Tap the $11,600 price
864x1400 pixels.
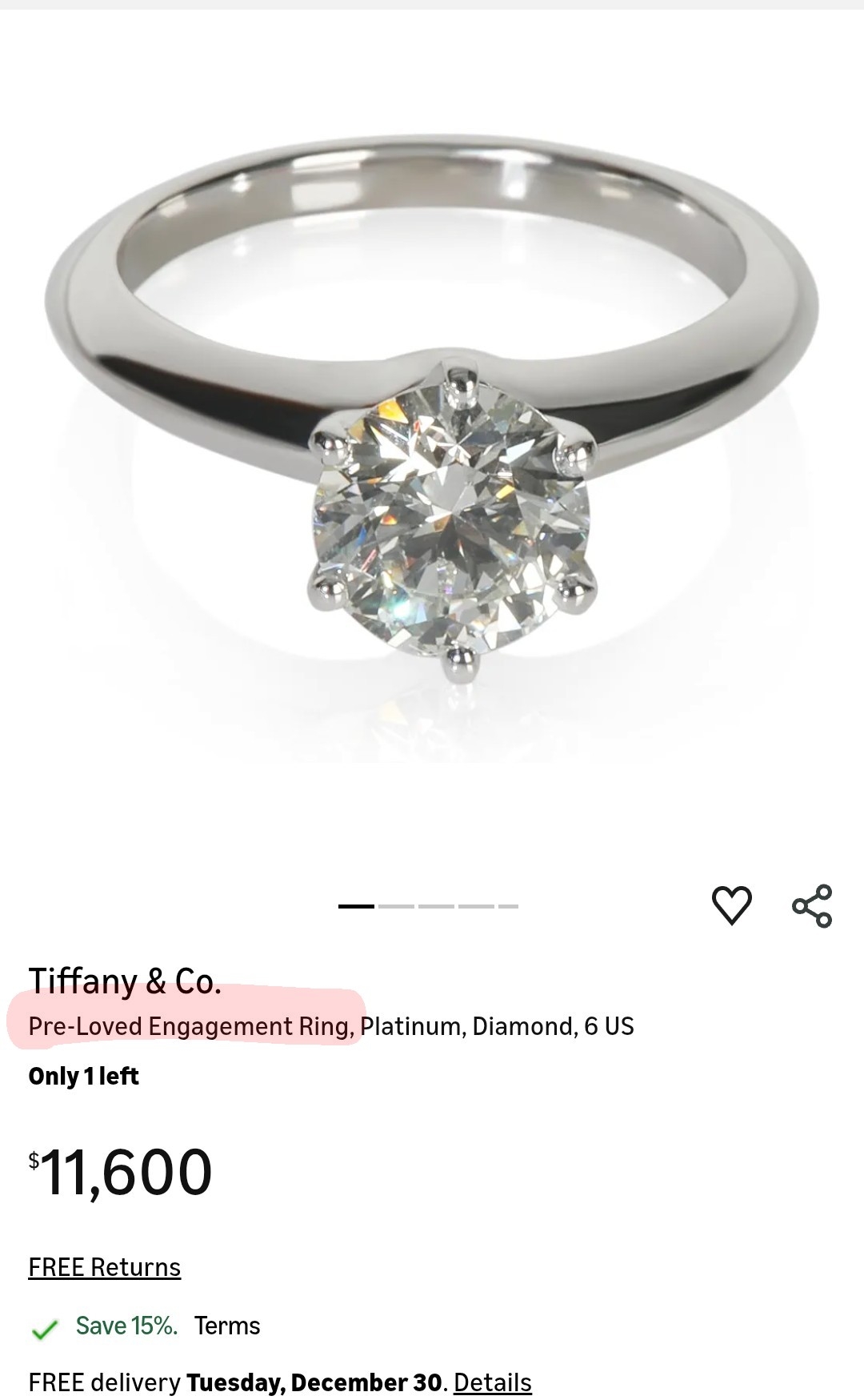[x=120, y=1172]
